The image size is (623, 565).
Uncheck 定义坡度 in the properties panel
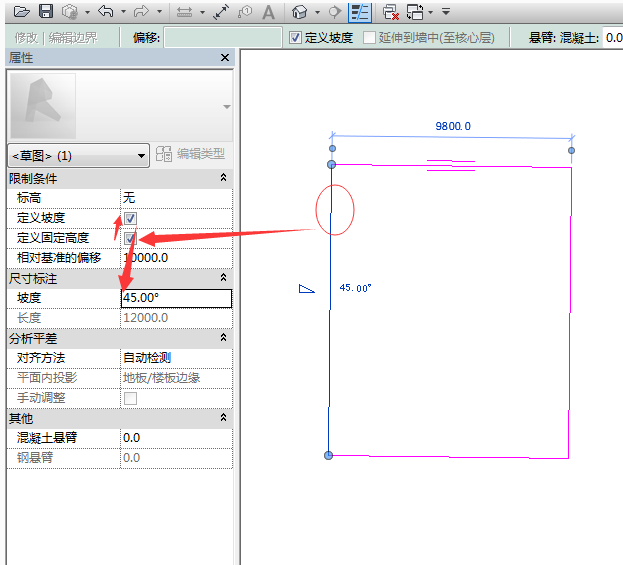130,218
